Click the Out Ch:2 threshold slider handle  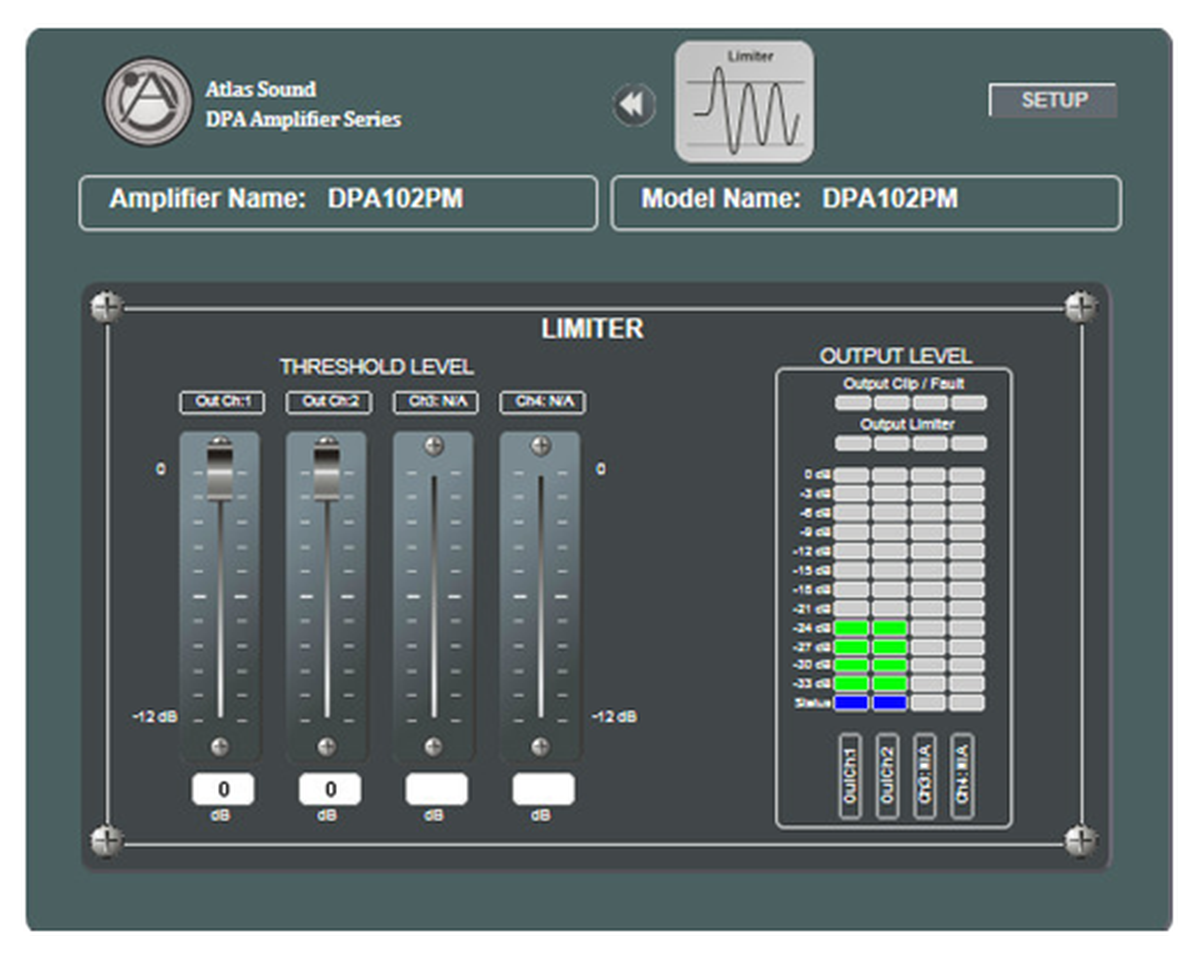tap(327, 472)
